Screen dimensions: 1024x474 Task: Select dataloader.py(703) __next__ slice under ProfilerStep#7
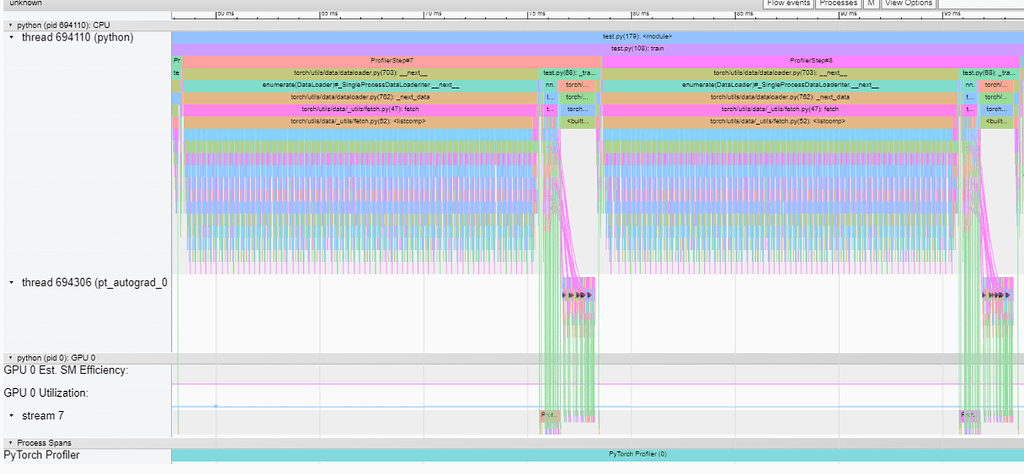pyautogui.click(x=360, y=73)
